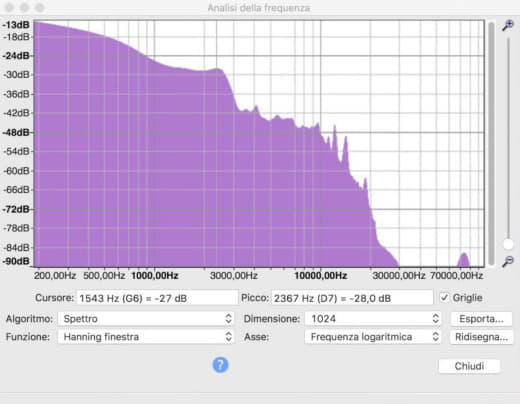Click the spectrum peak near 2367 Hz
The height and width of the screenshot is (404, 520).
[x=218, y=69]
